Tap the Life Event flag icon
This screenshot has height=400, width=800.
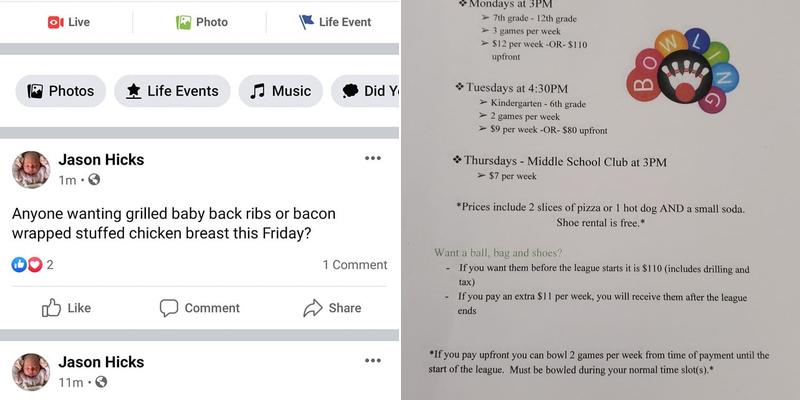[x=307, y=22]
